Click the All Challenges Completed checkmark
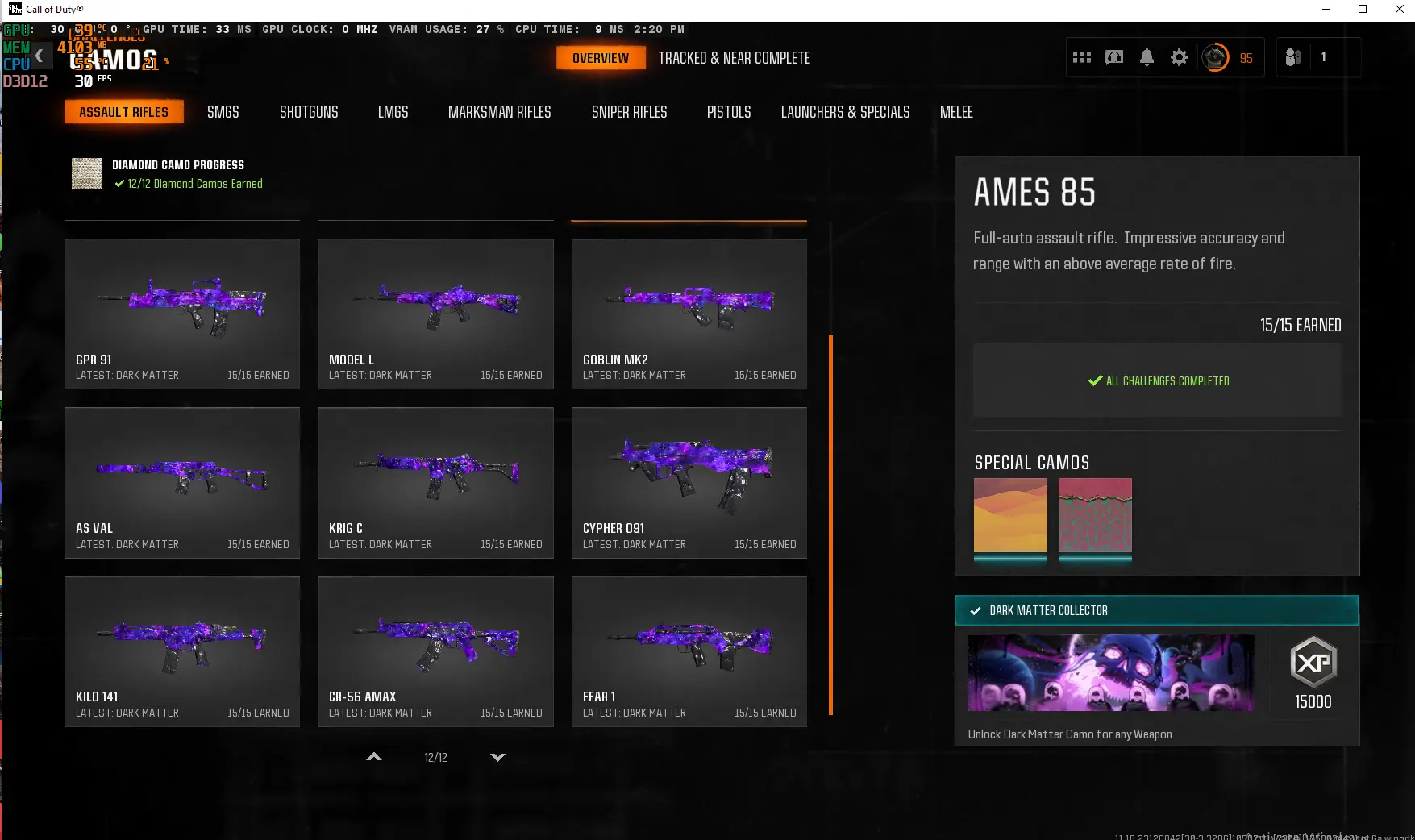Image resolution: width=1415 pixels, height=840 pixels. pyautogui.click(x=1095, y=380)
